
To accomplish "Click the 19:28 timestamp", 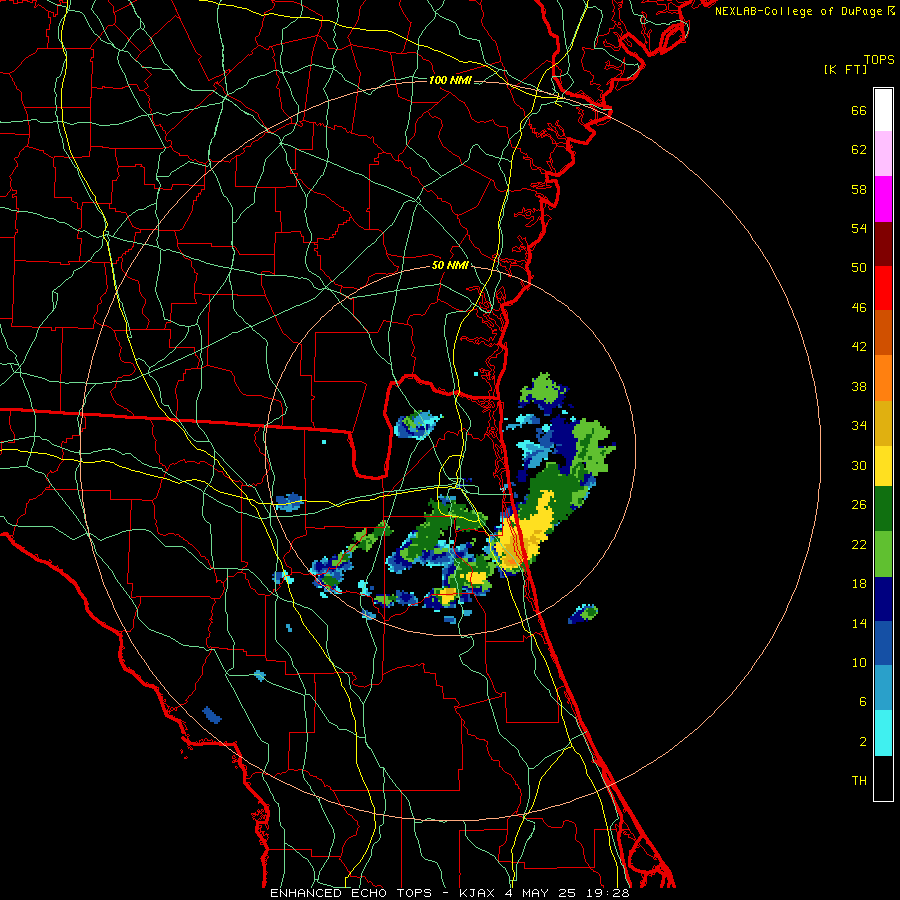I will click(608, 893).
